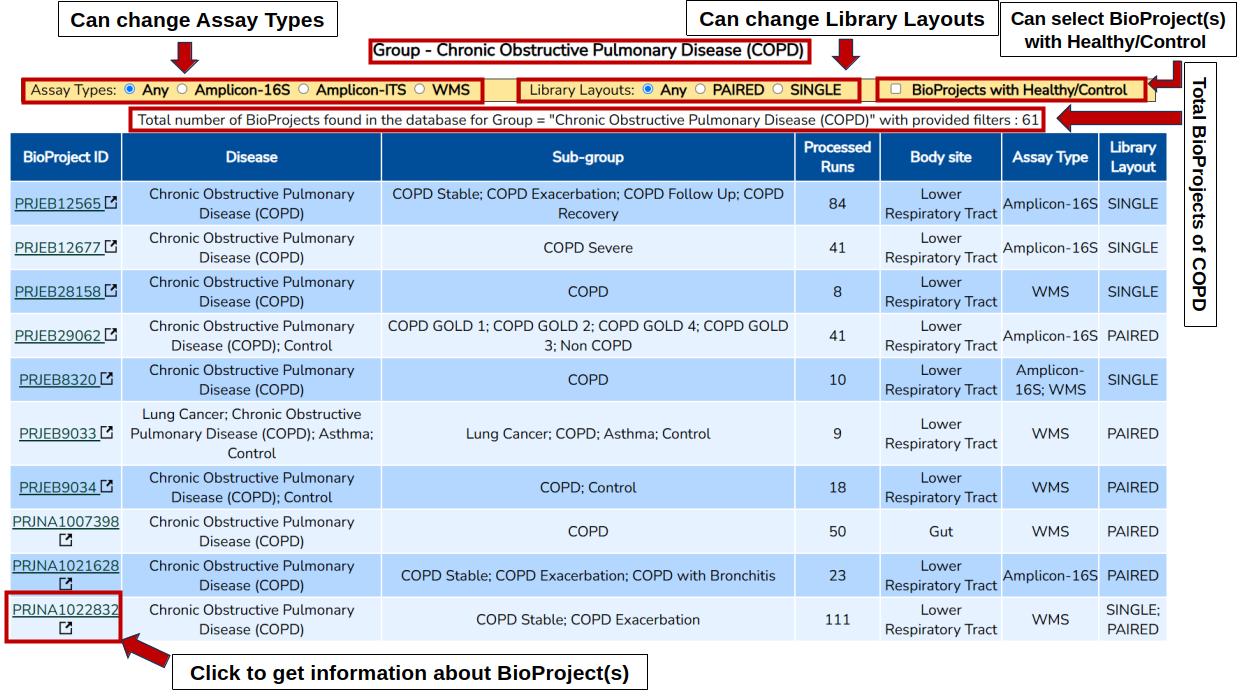1242x695 pixels.
Task: Select SINGLE library layout radio
Action: click(778, 89)
